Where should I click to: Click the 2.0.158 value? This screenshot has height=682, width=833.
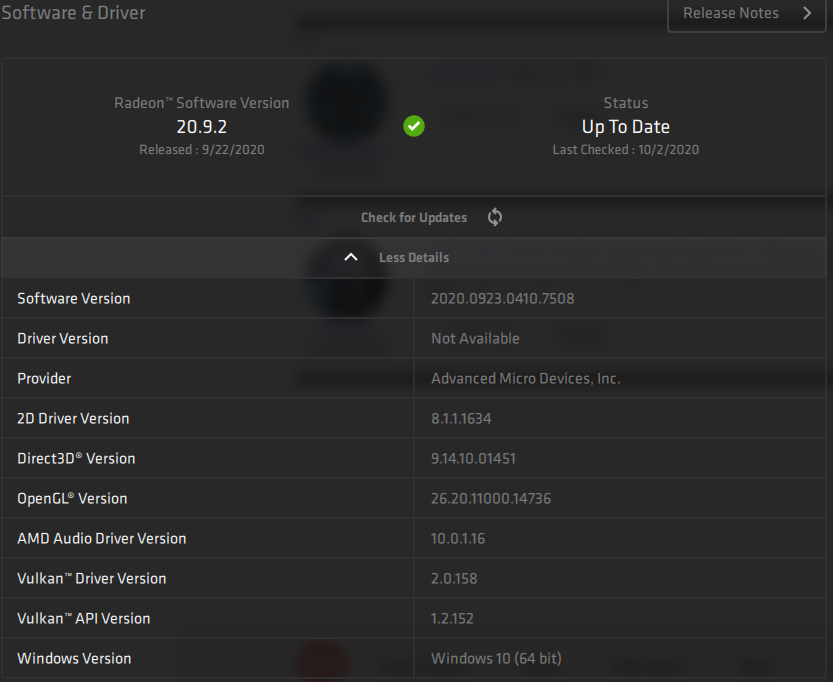[454, 578]
